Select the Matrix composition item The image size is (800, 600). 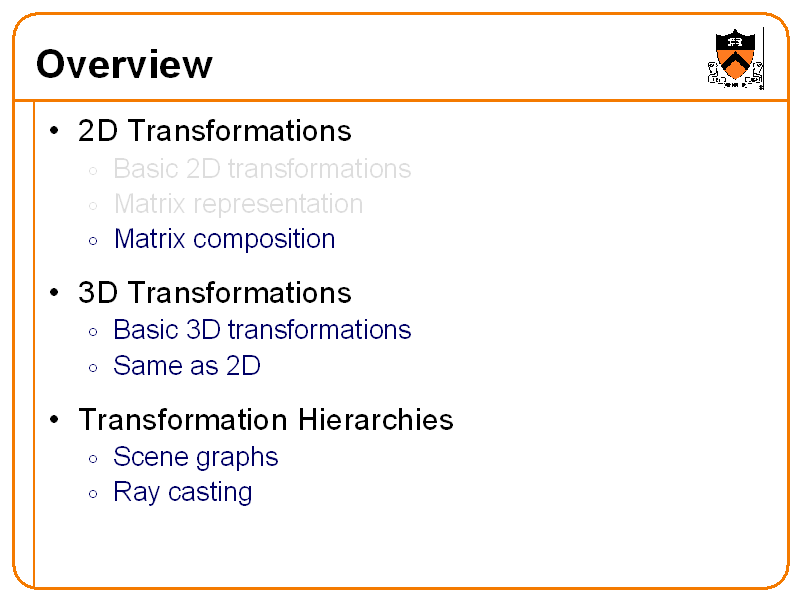[224, 239]
